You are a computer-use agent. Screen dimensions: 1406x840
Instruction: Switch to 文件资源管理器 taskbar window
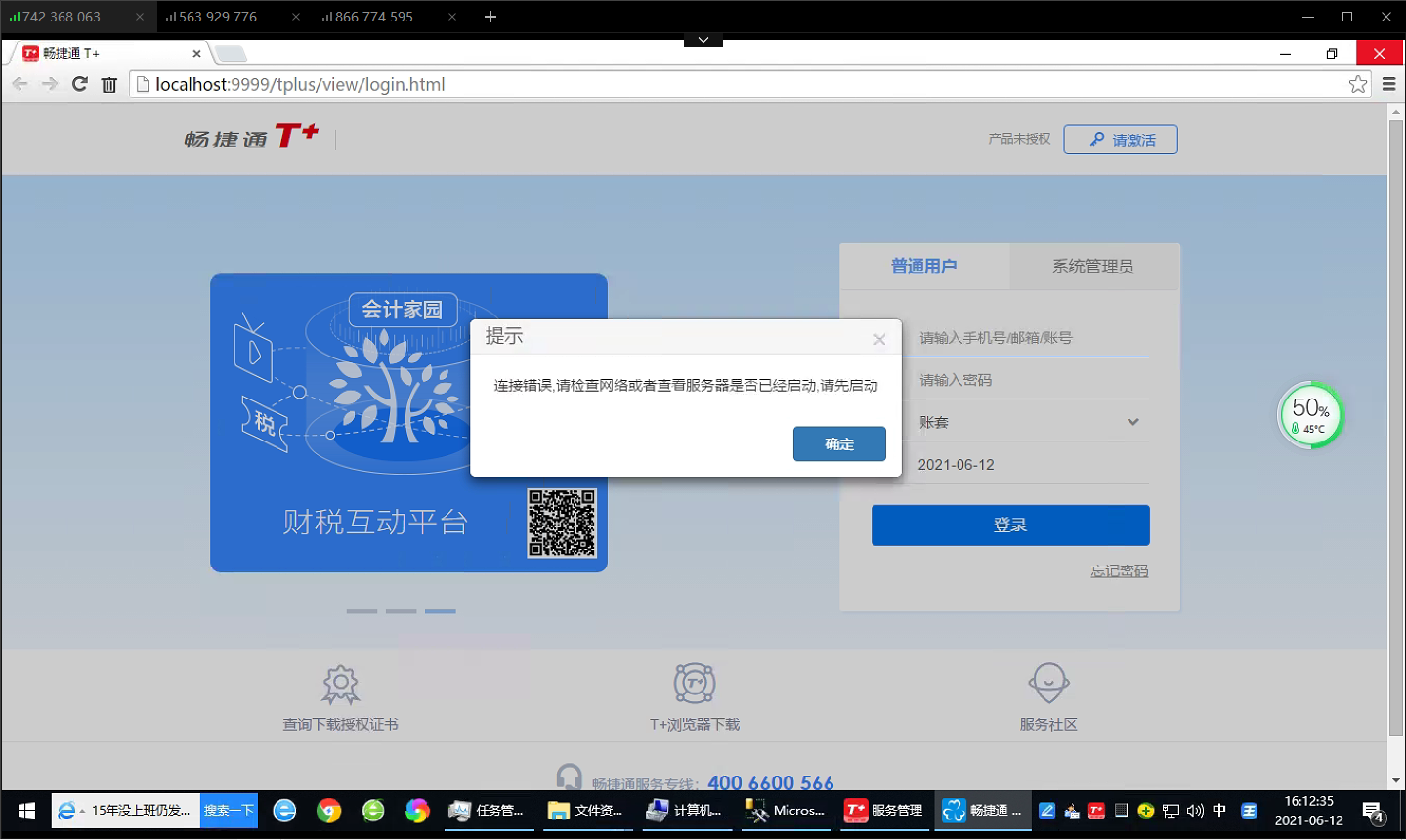point(587,811)
